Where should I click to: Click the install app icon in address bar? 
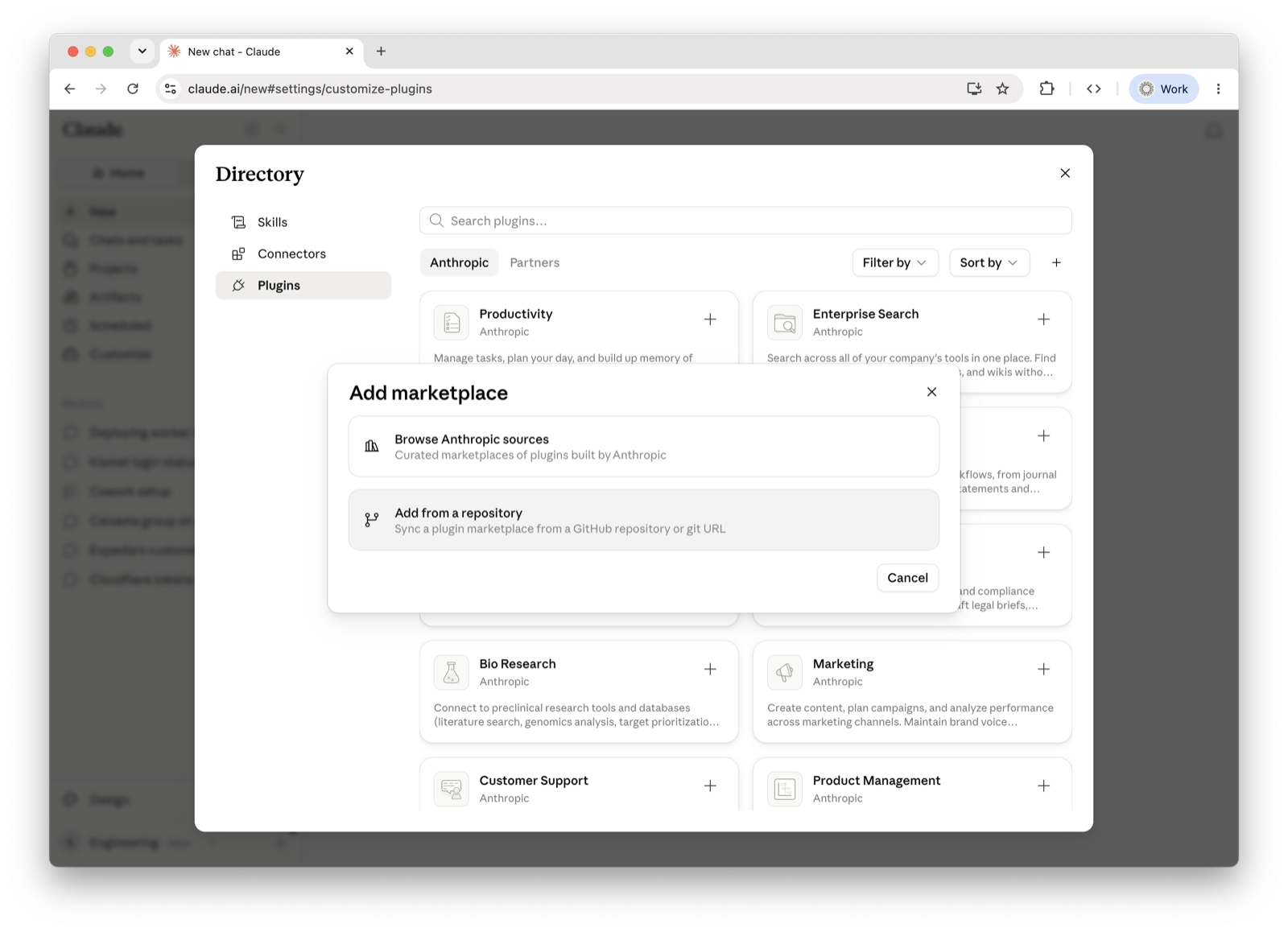(x=974, y=89)
